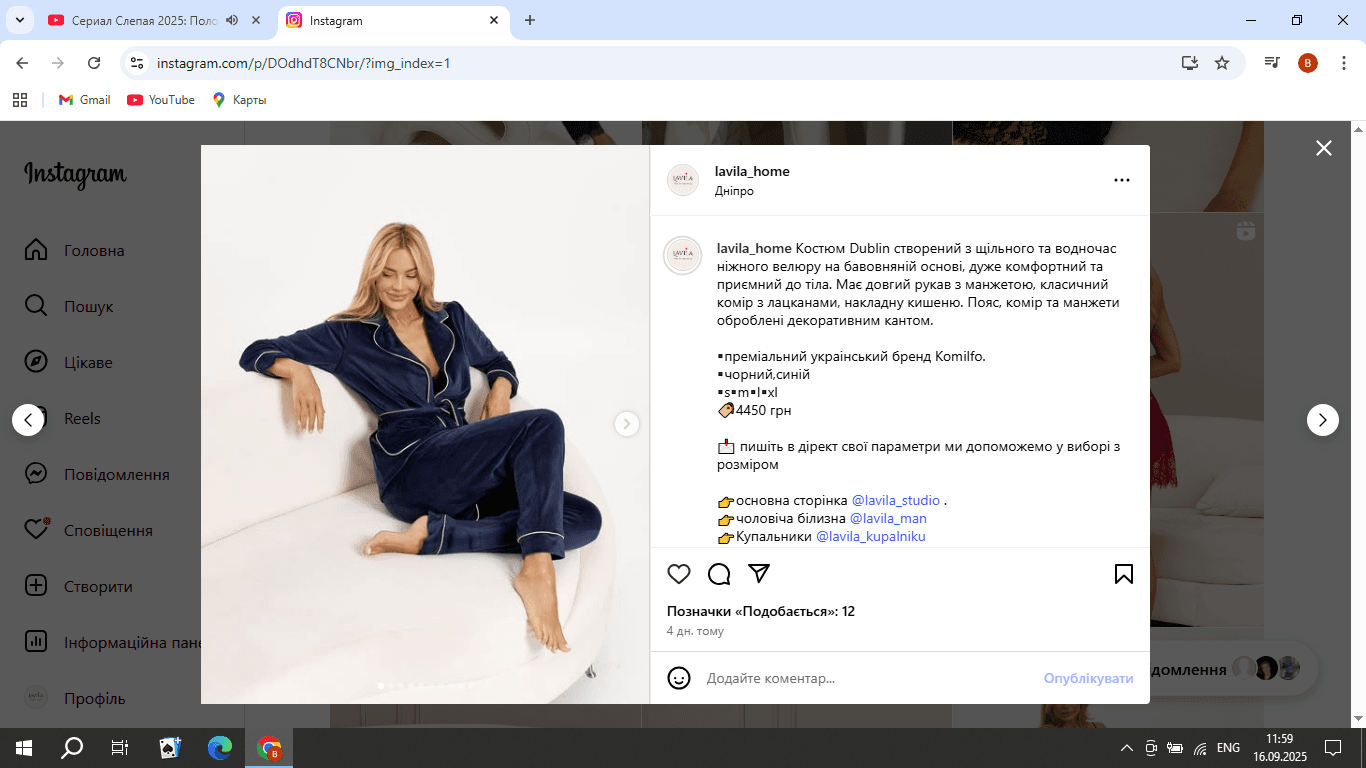Open @lavila_kupalniku mention link

click(871, 536)
